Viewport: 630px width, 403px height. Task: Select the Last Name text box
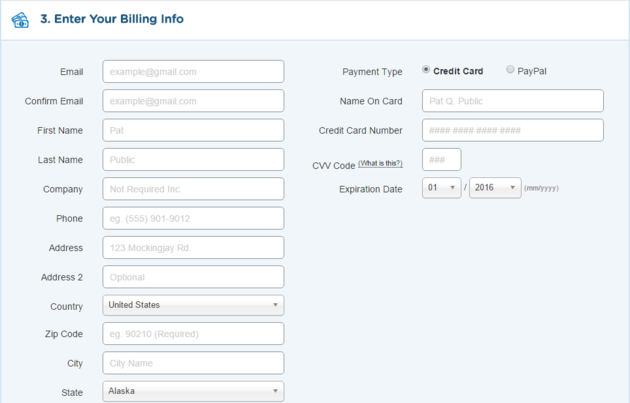[x=193, y=159]
